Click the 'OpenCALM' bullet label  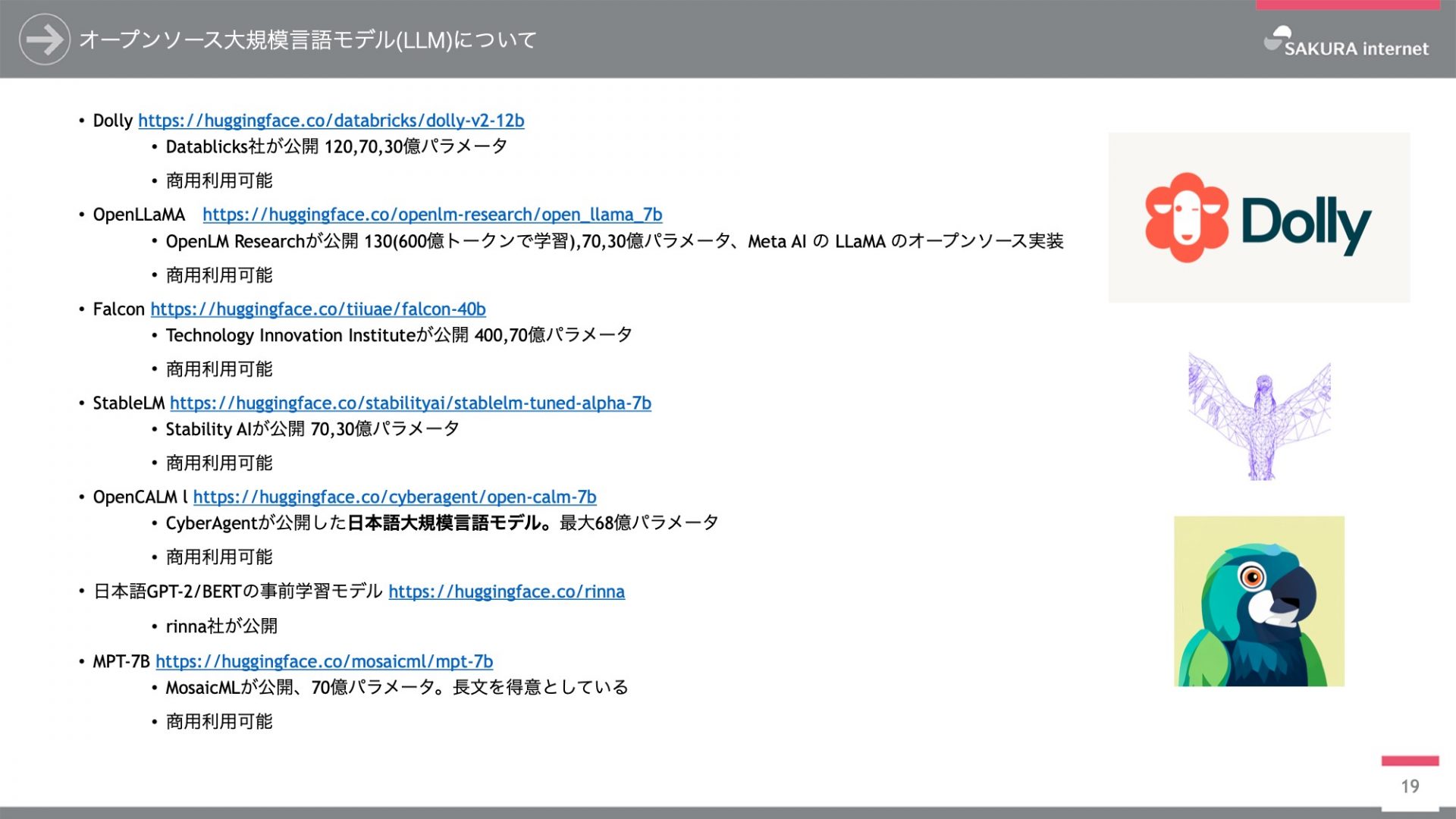pos(135,497)
